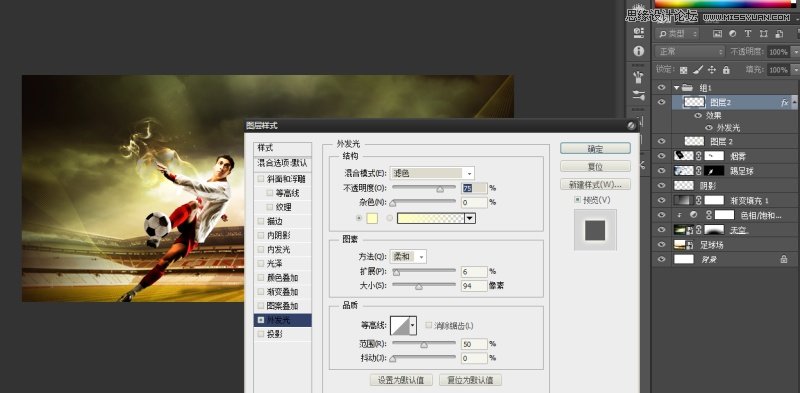Image resolution: width=800 pixels, height=393 pixels.
Task: Switch to the 渐变叠加 style page
Action: (282, 292)
